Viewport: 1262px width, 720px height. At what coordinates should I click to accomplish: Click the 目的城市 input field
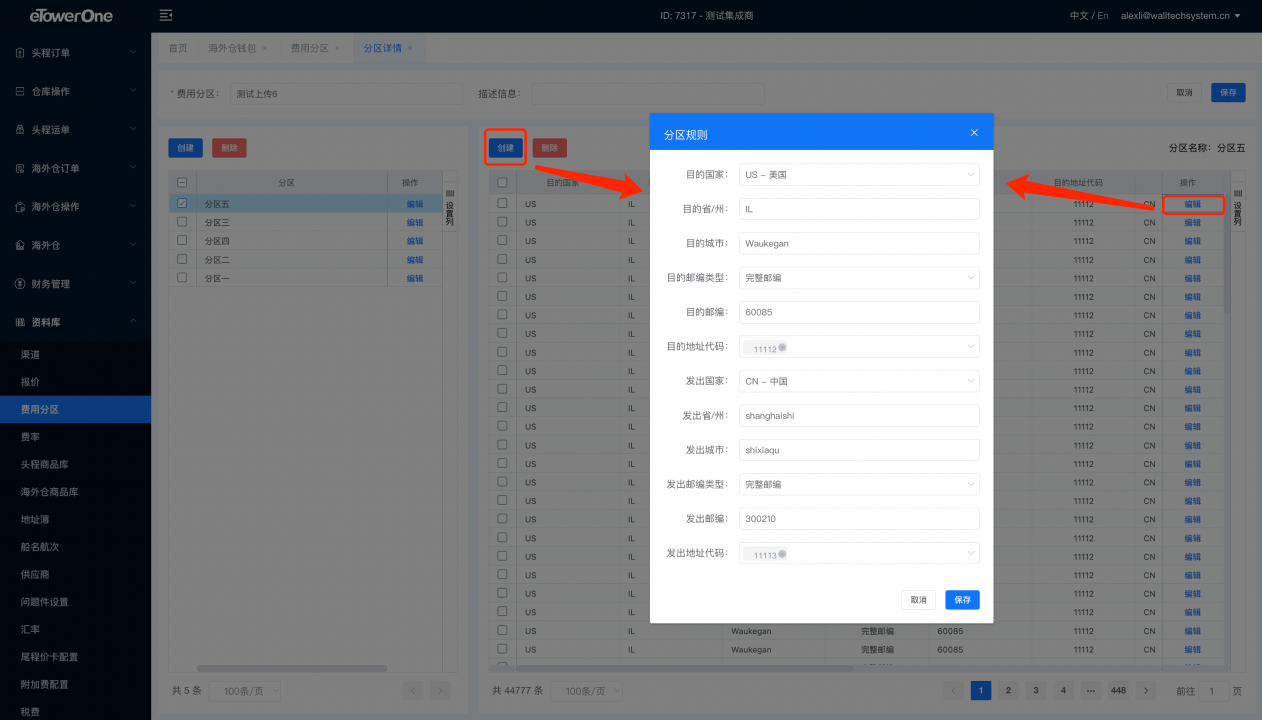(x=859, y=243)
